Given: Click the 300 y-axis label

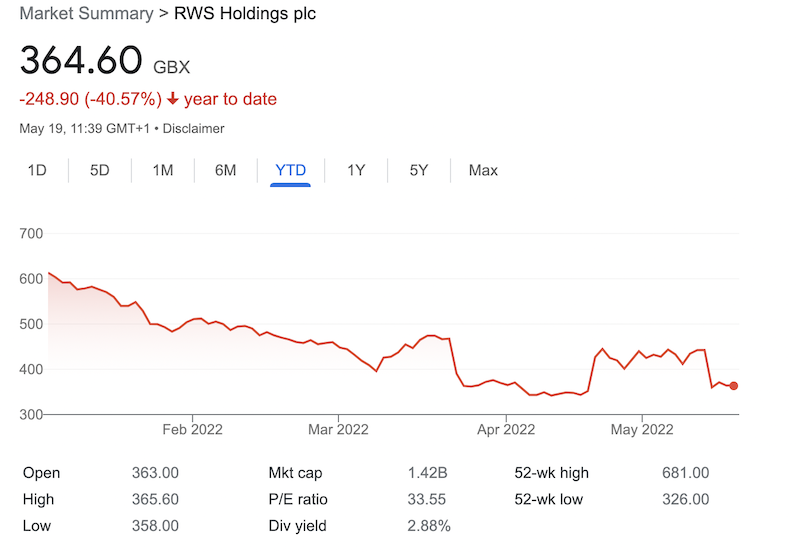Looking at the screenshot, I should coord(31,414).
